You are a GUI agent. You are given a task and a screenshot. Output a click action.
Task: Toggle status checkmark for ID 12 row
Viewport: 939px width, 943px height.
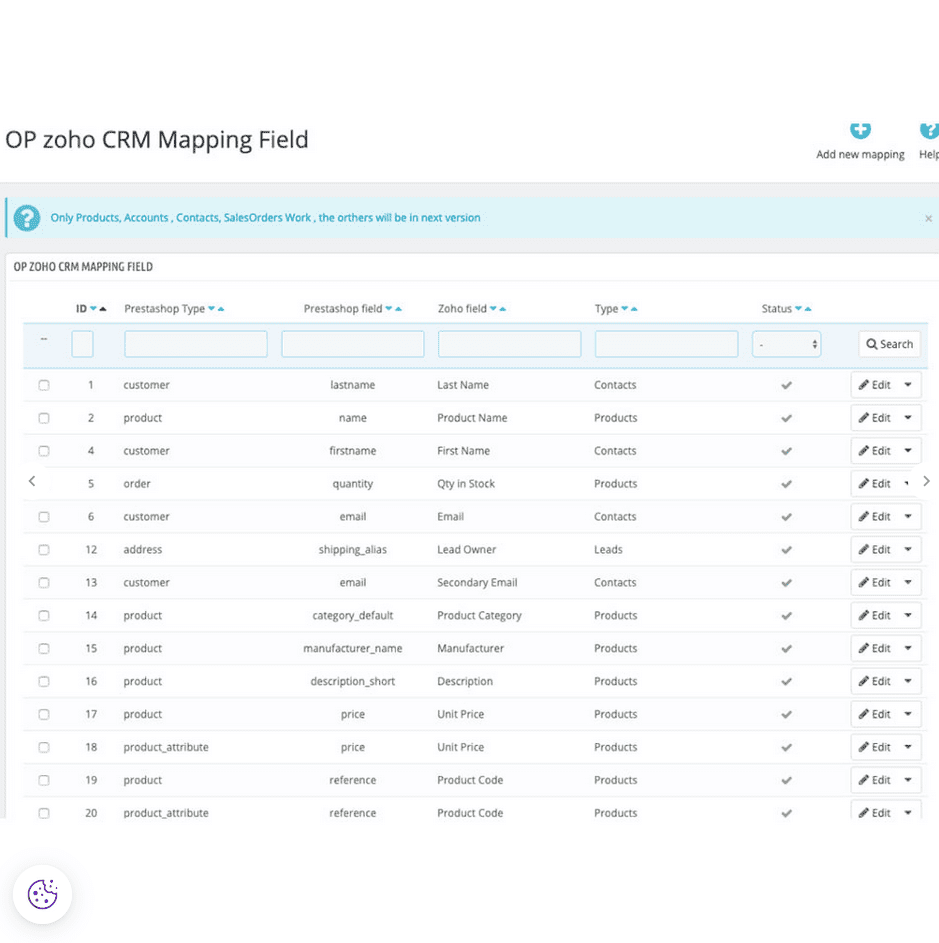point(786,550)
